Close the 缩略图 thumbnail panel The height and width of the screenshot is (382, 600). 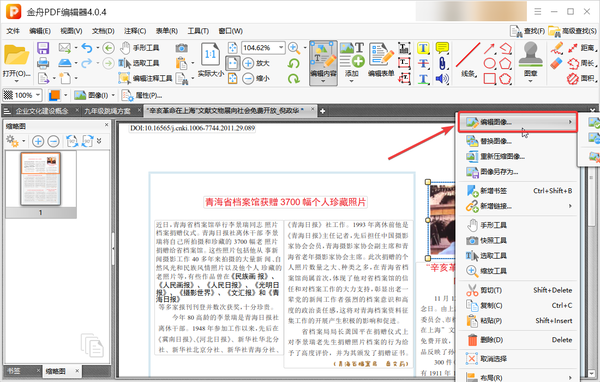106,125
